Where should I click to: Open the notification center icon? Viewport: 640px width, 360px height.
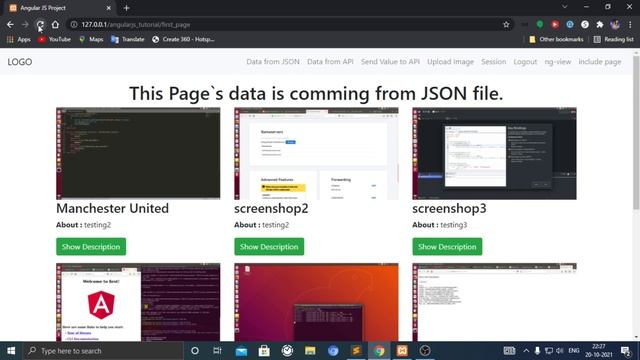pos(625,351)
